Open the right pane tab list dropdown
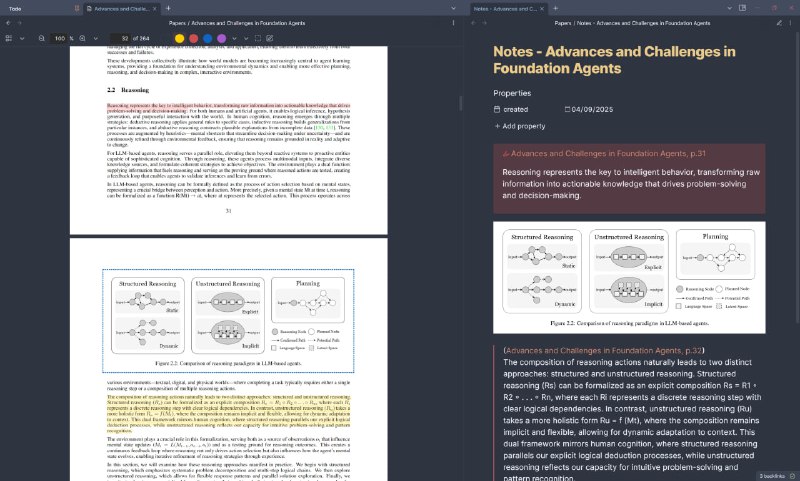800x481 pixels. (x=729, y=8)
